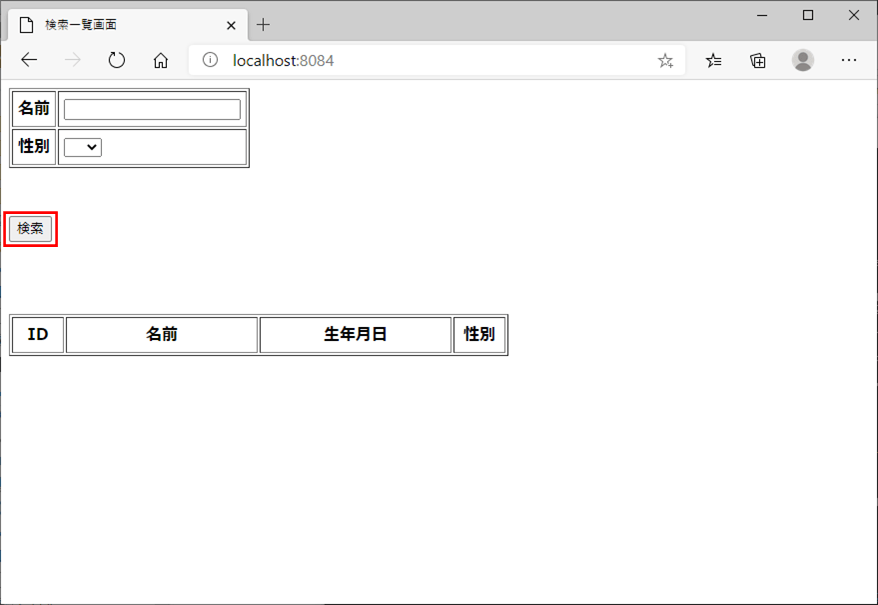Click into the 名前 text field
This screenshot has width=878, height=605.
[x=152, y=109]
